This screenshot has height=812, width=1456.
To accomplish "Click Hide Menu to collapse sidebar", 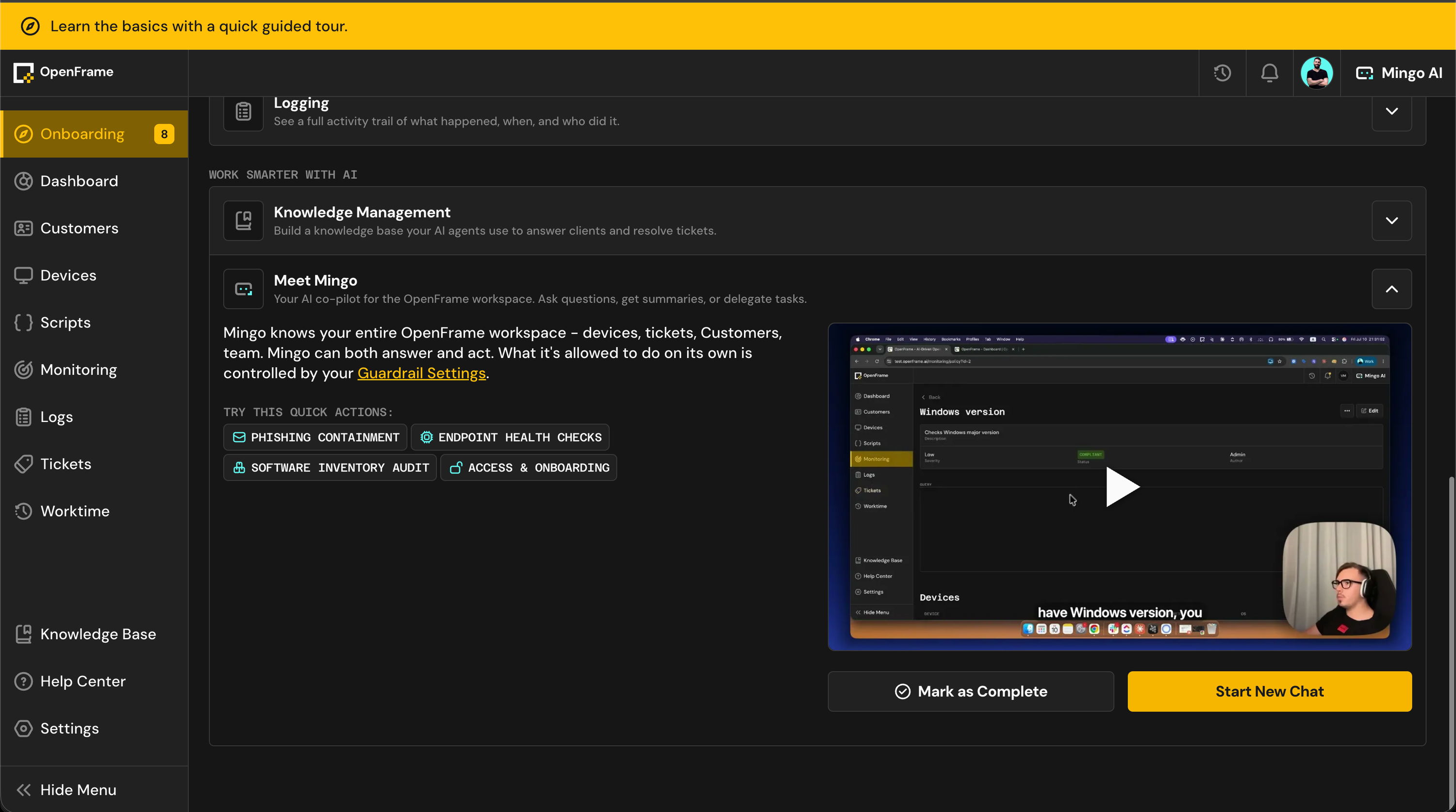I will (94, 790).
